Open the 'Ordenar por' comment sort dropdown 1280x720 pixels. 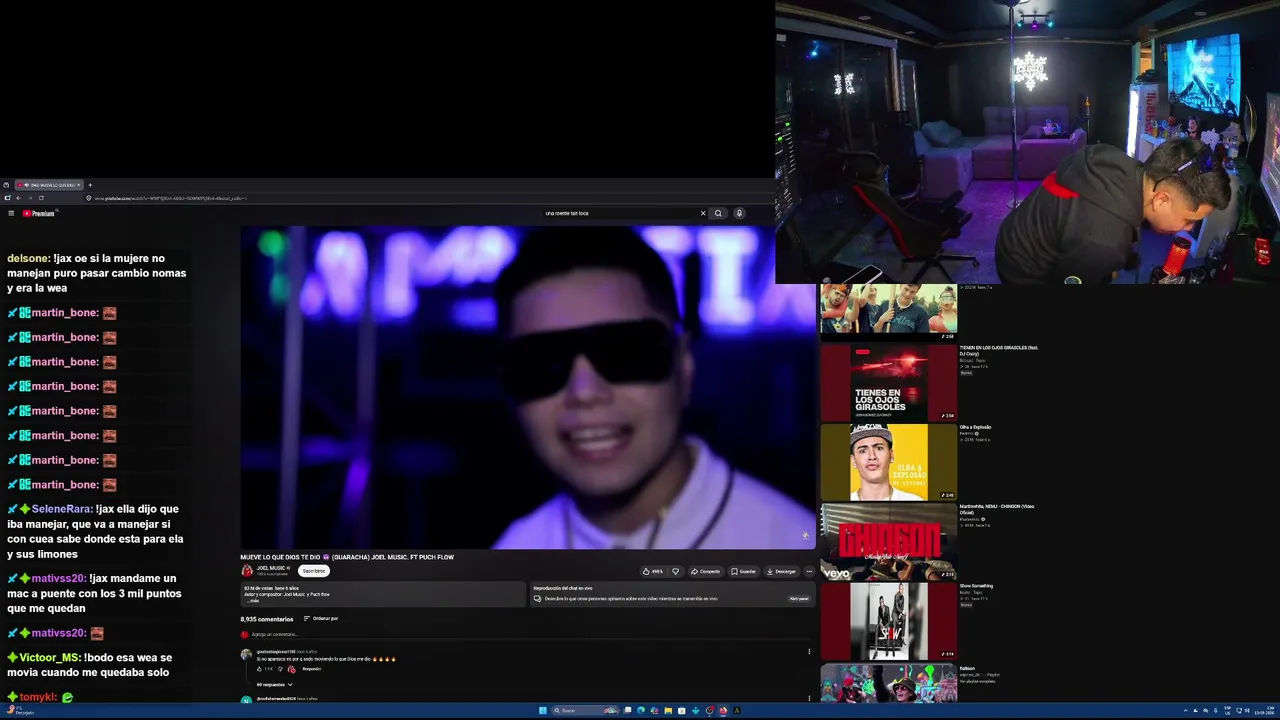321,619
